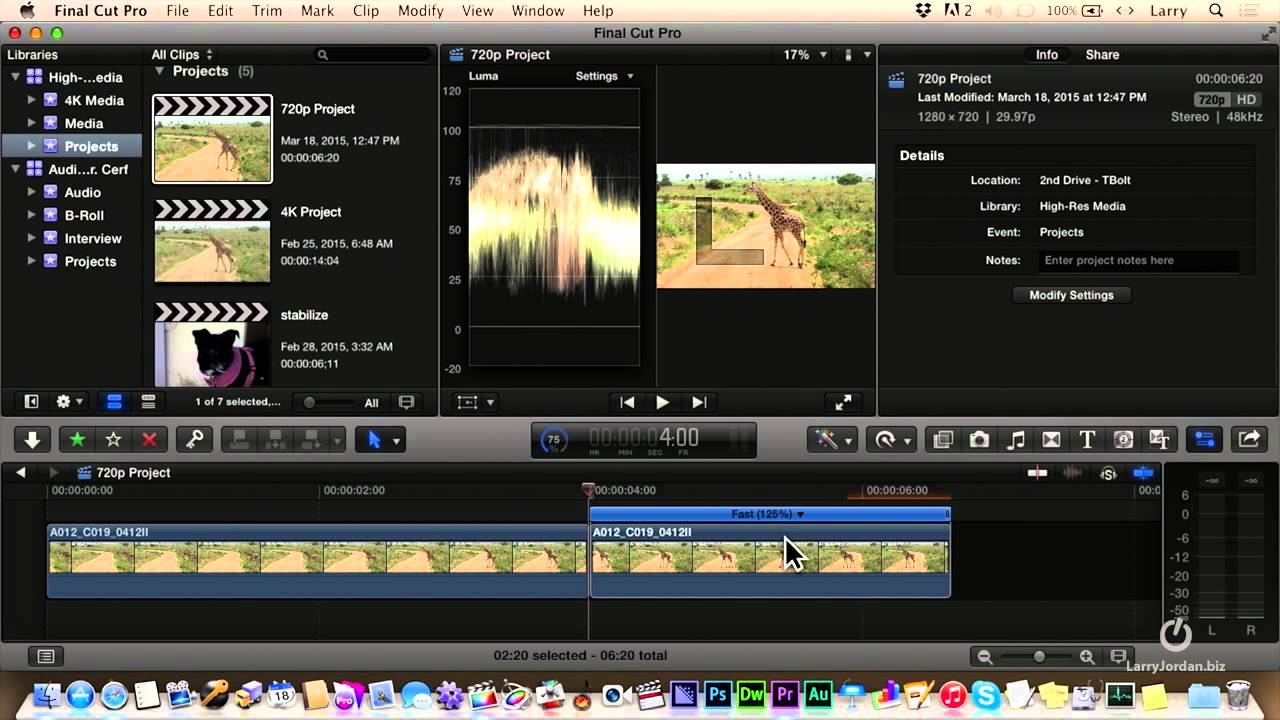This screenshot has width=1280, height=720.
Task: Open the Clip menu
Action: pyautogui.click(x=366, y=11)
